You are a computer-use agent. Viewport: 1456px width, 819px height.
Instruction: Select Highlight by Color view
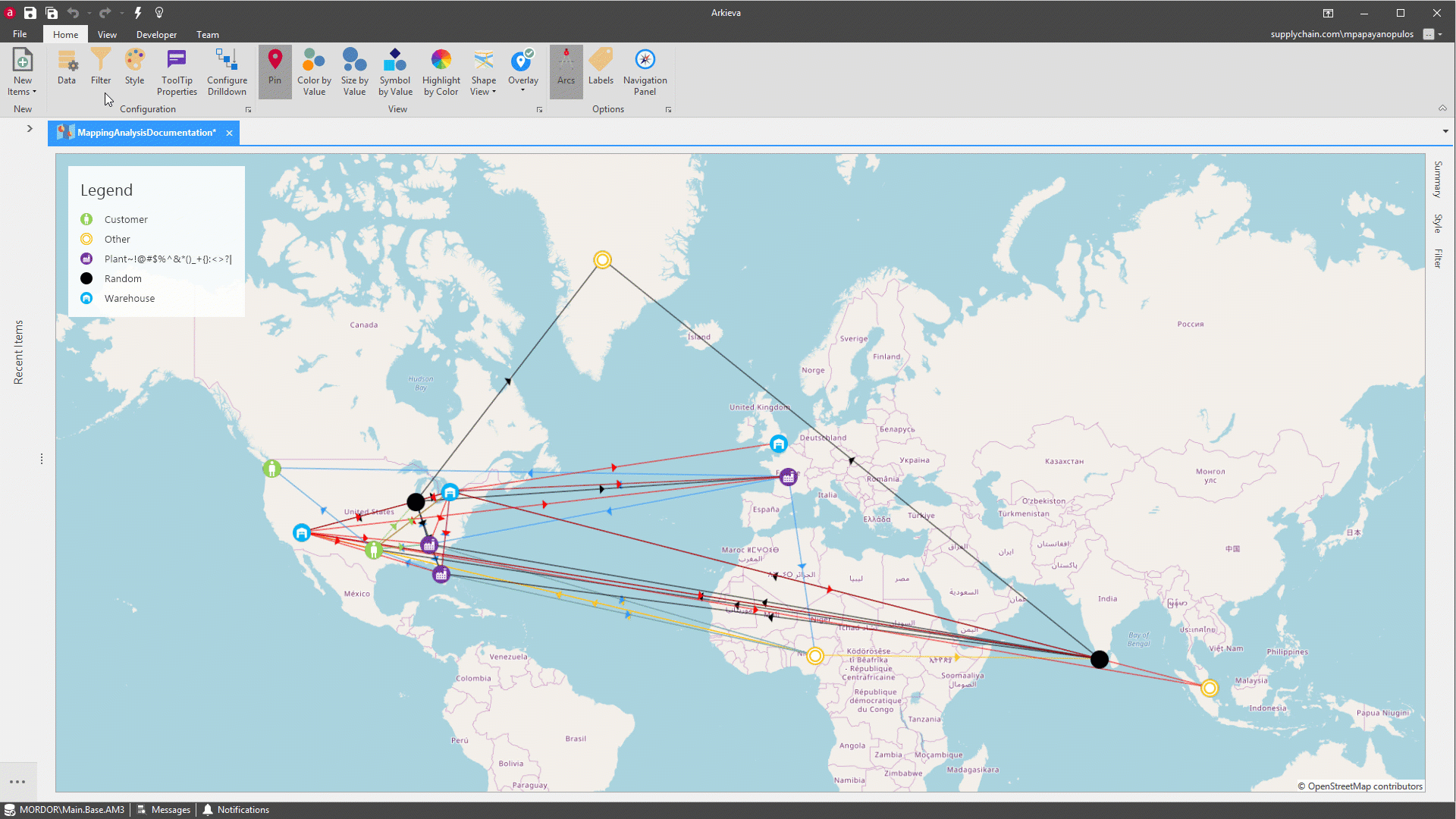coord(441,72)
